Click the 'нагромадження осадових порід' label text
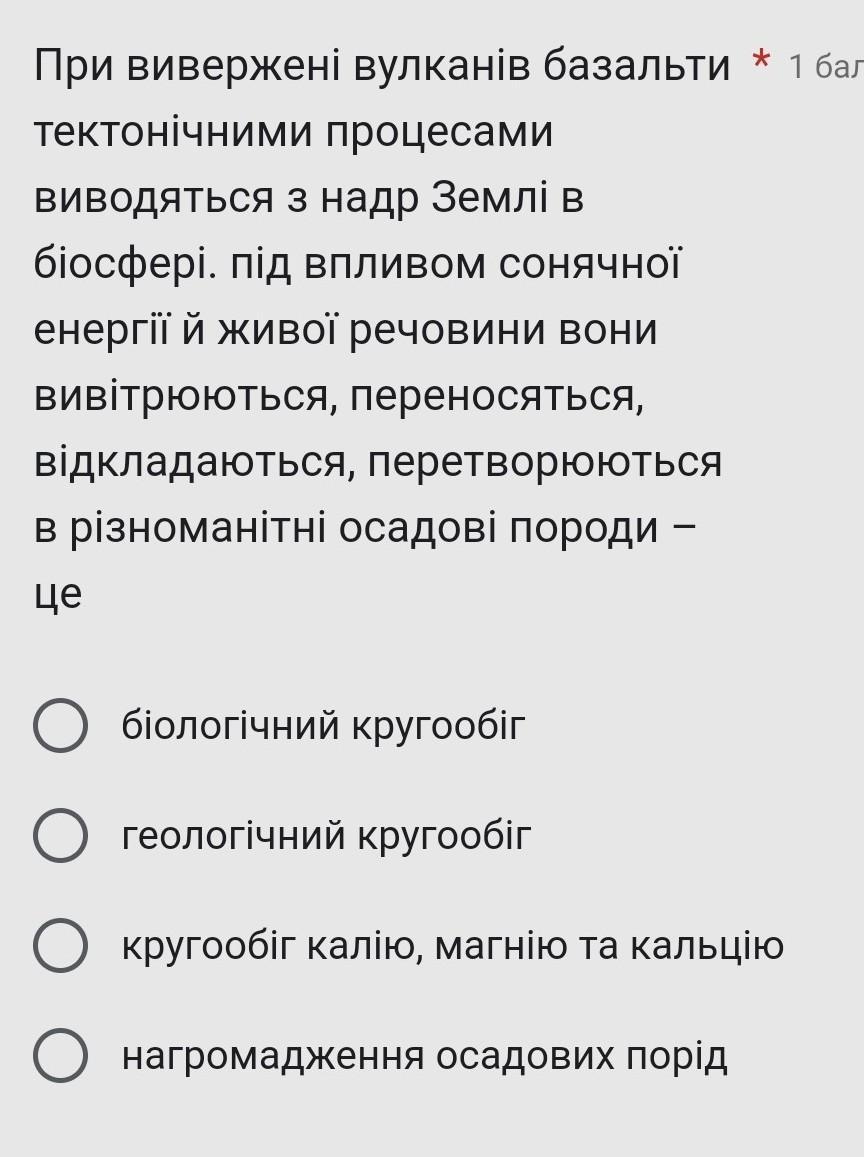 point(424,1056)
